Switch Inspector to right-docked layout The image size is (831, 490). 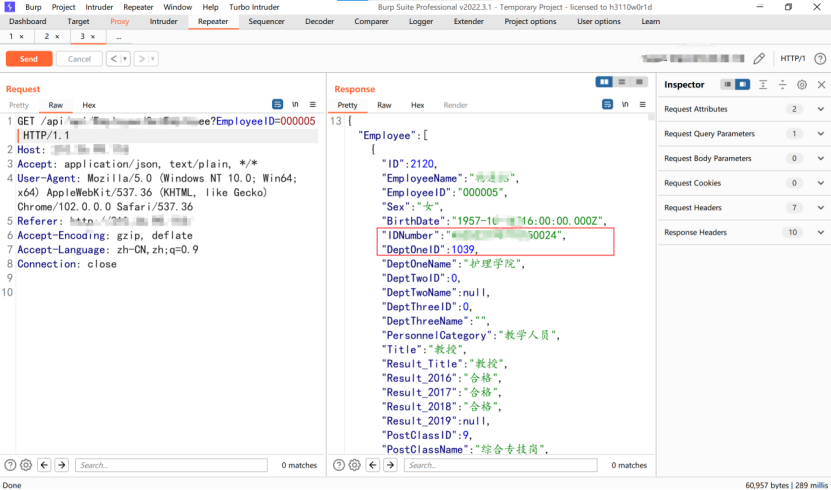(x=742, y=84)
